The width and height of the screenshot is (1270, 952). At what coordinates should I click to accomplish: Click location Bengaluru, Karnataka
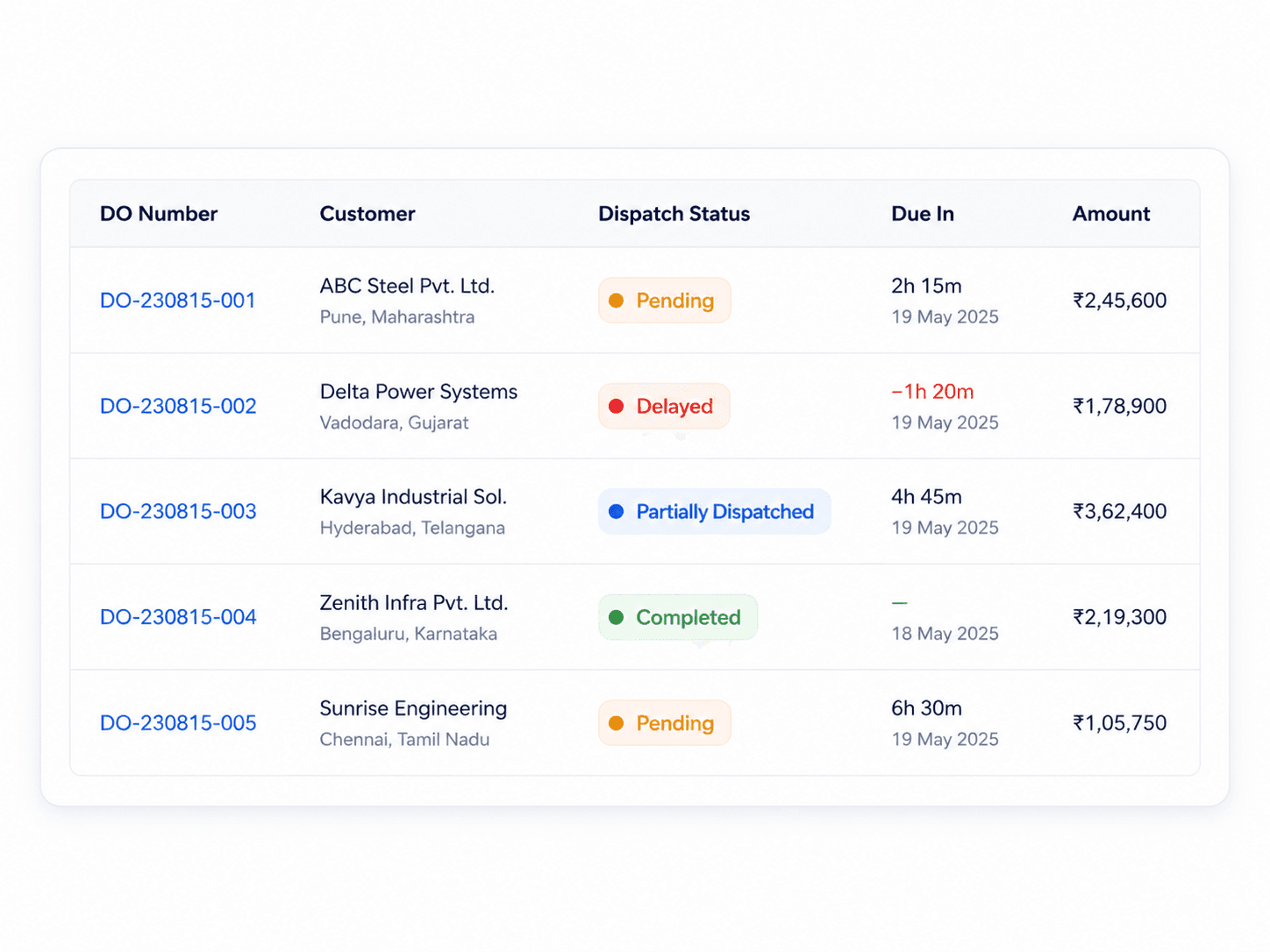[409, 634]
